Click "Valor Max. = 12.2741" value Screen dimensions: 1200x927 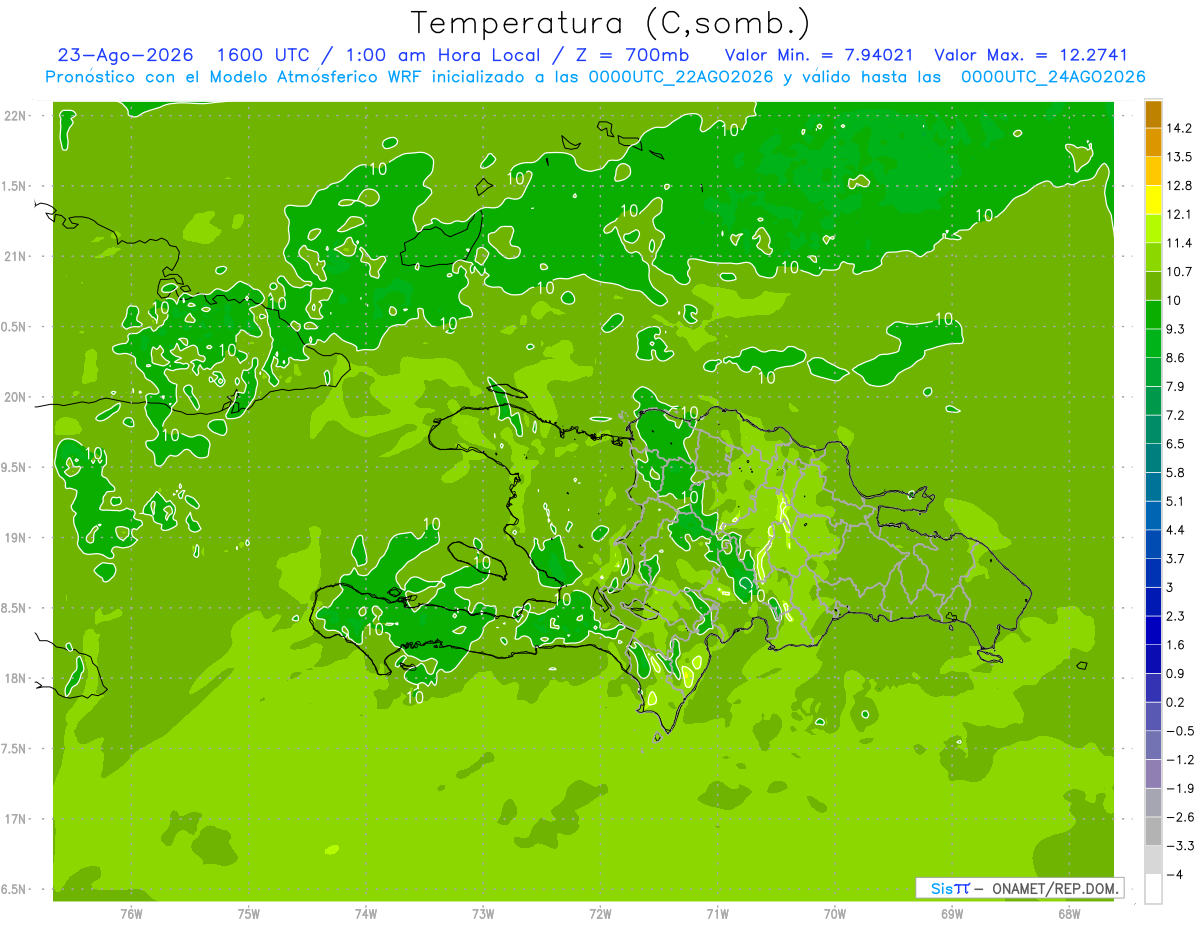pyautogui.click(x=1031, y=56)
